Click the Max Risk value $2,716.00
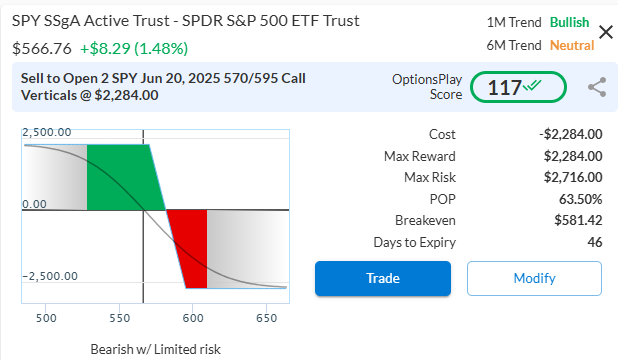This screenshot has width=618, height=360. point(573,177)
